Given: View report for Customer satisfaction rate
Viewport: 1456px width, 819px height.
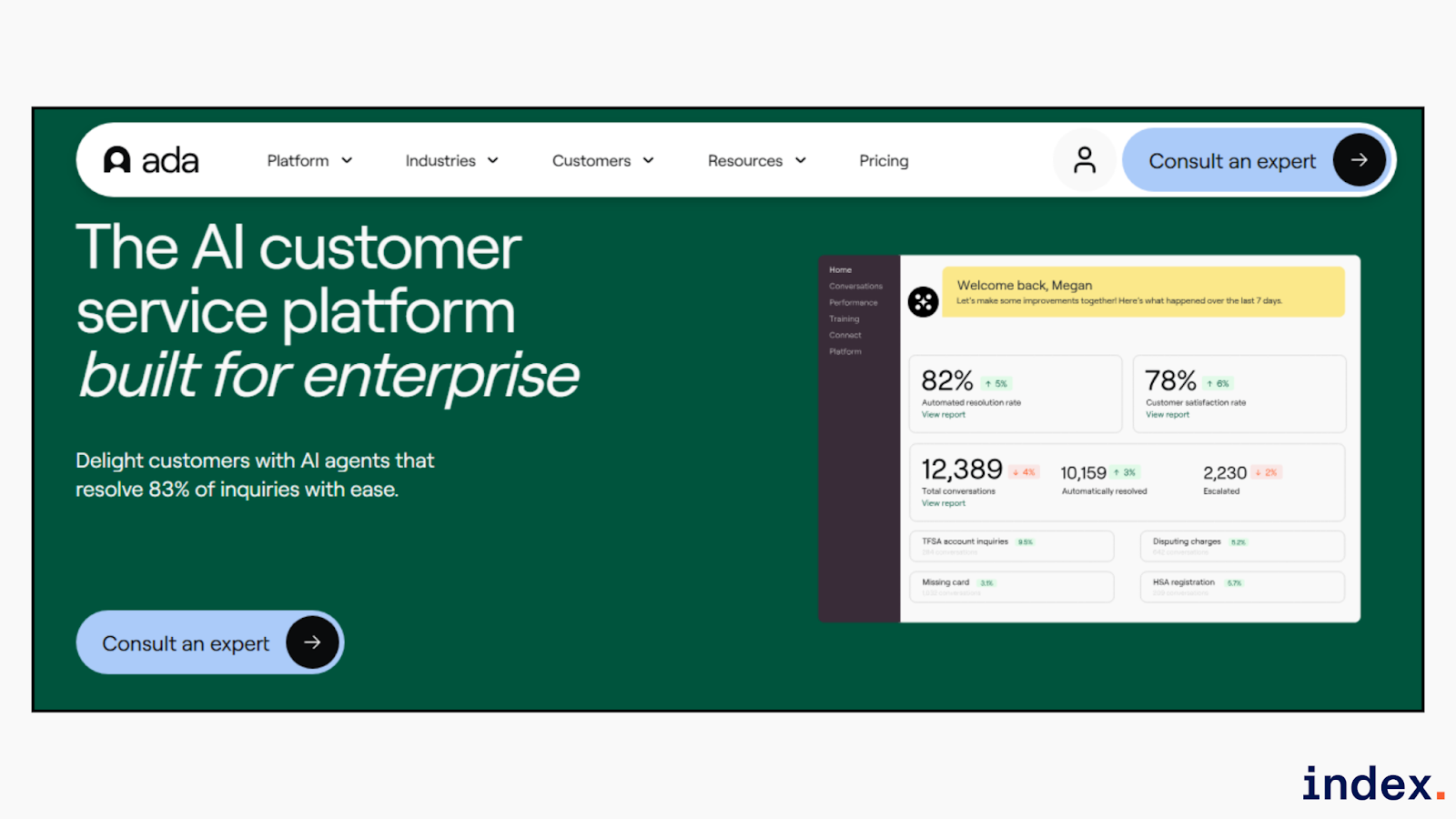Looking at the screenshot, I should (1168, 415).
